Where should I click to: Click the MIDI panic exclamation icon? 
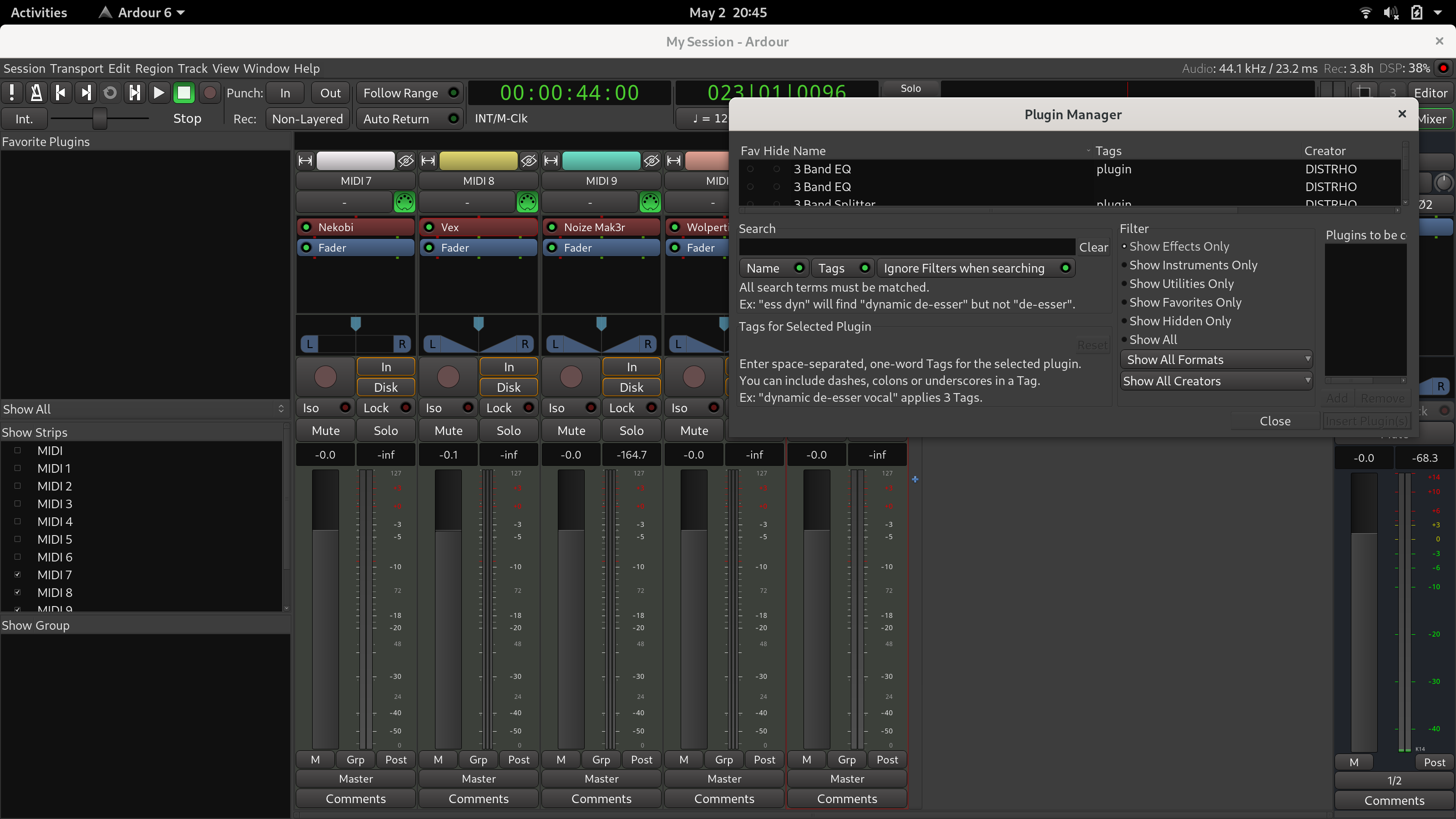tap(12, 93)
